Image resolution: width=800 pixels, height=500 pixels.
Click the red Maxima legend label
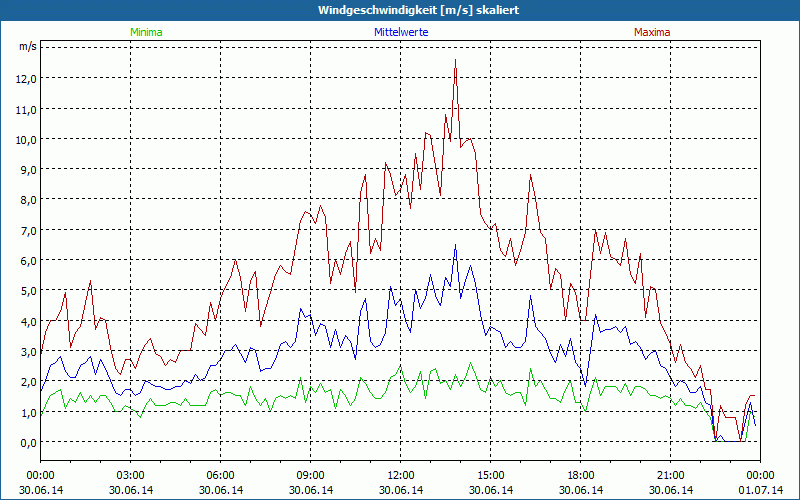click(652, 32)
